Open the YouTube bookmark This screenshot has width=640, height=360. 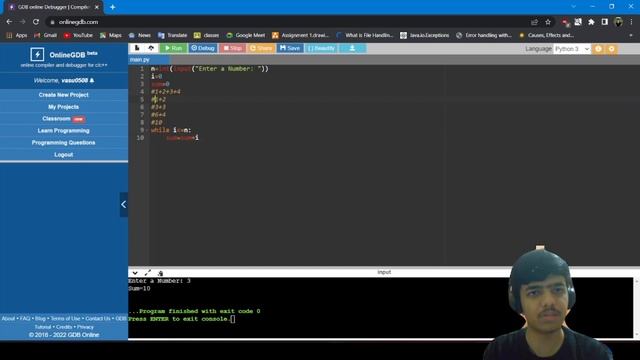tap(78, 36)
